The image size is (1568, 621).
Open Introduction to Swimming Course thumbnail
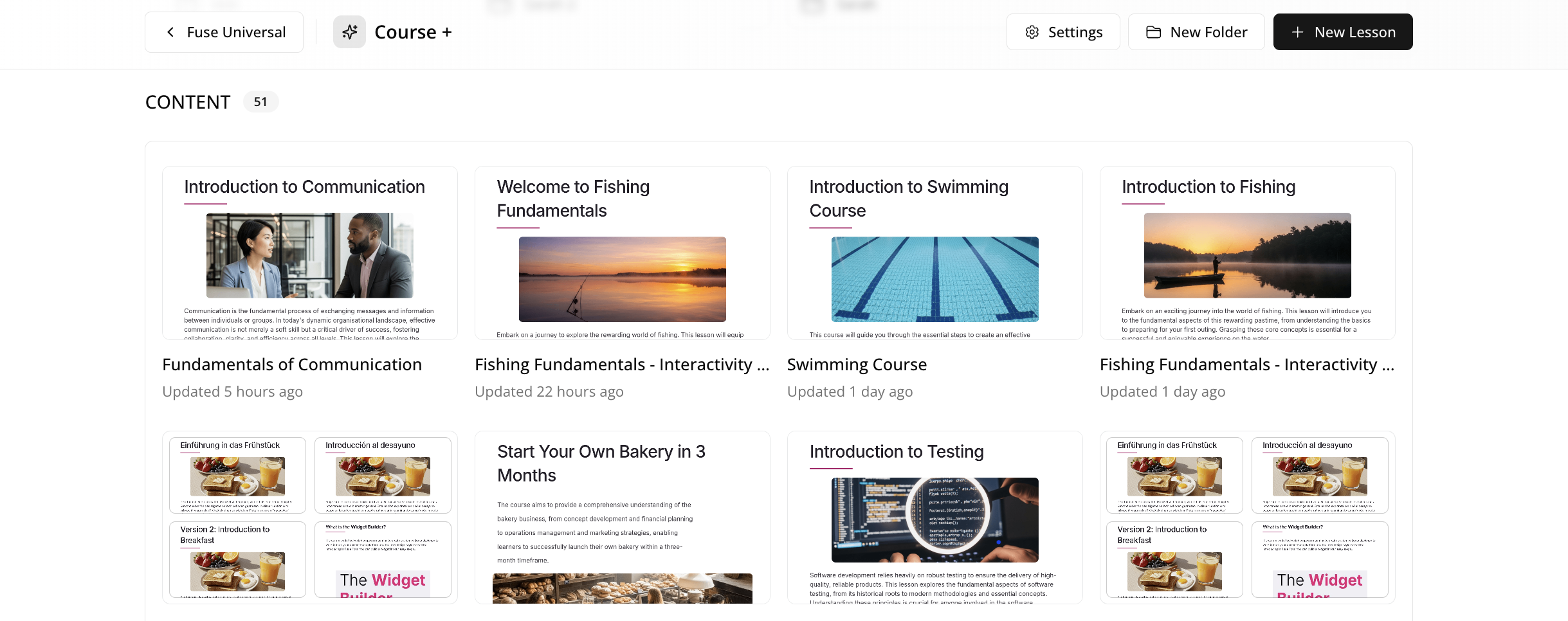click(935, 253)
